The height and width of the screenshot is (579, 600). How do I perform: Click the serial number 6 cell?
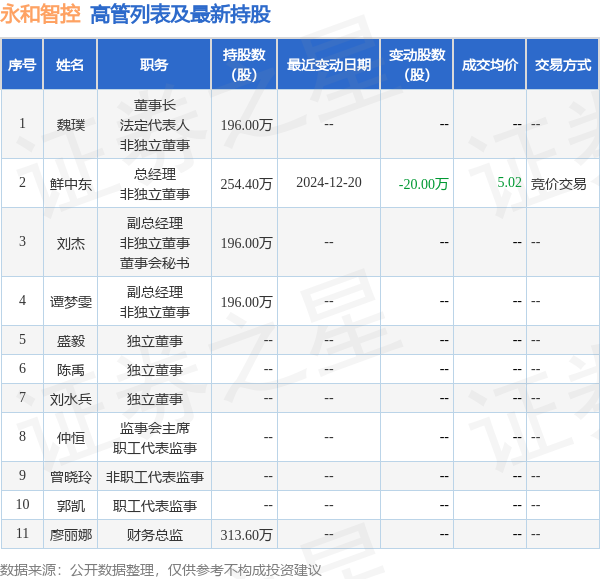point(23,368)
